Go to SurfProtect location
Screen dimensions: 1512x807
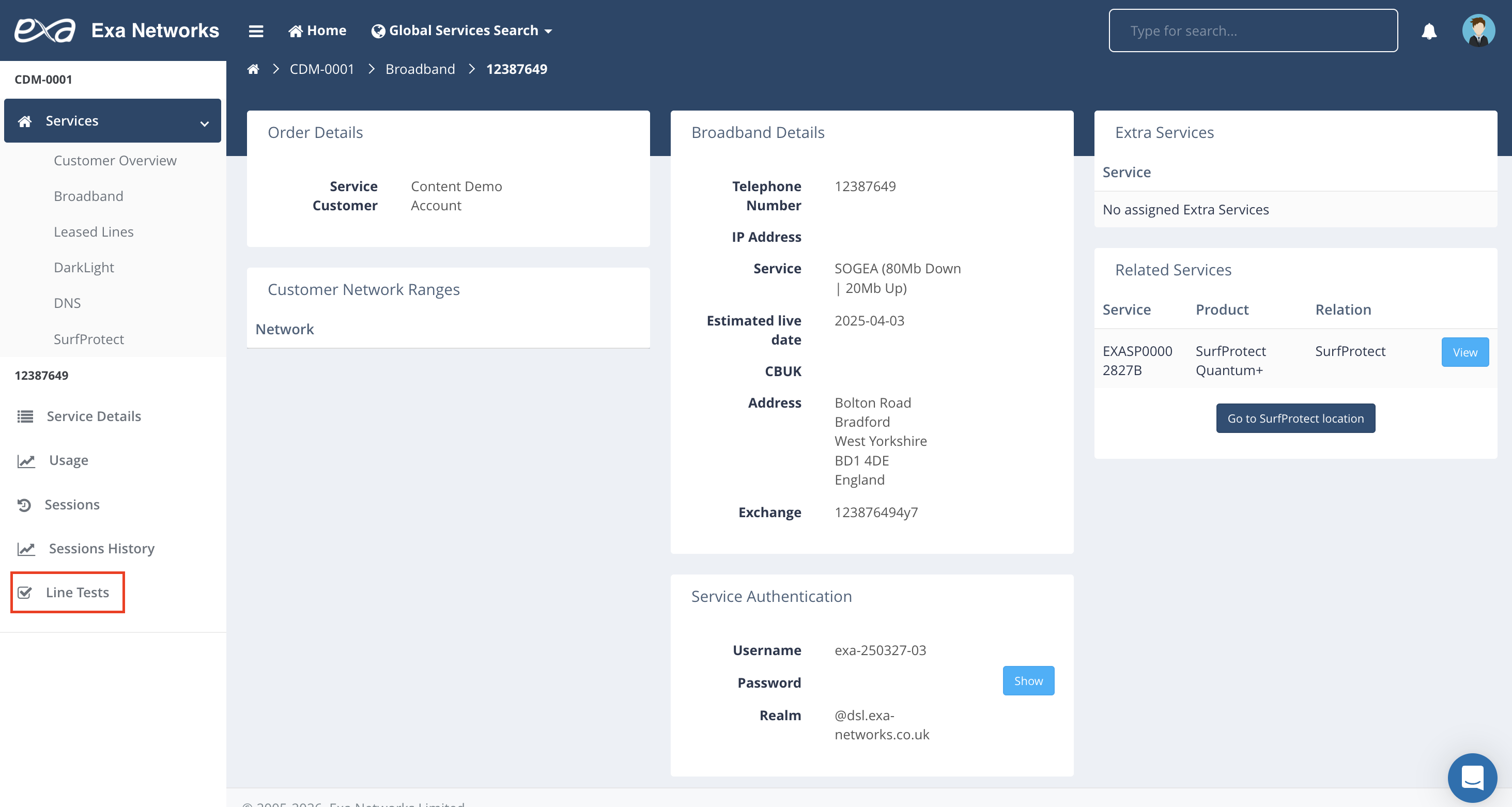pyautogui.click(x=1295, y=418)
